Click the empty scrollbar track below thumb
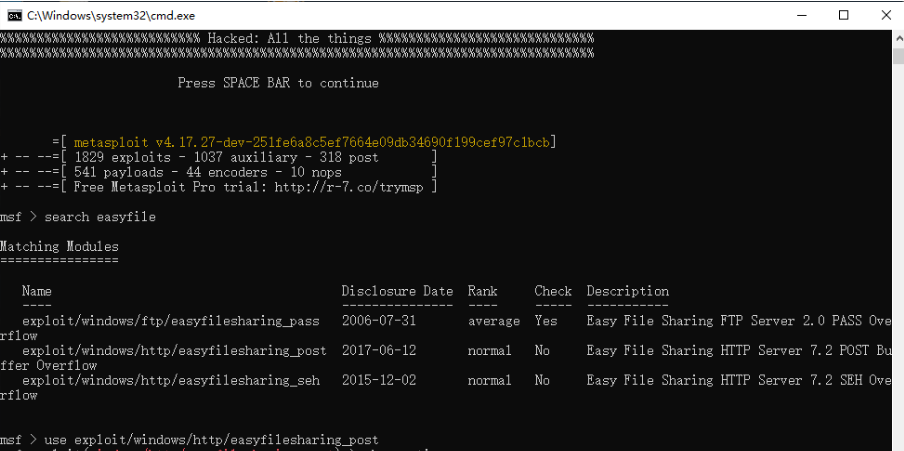 (898, 254)
